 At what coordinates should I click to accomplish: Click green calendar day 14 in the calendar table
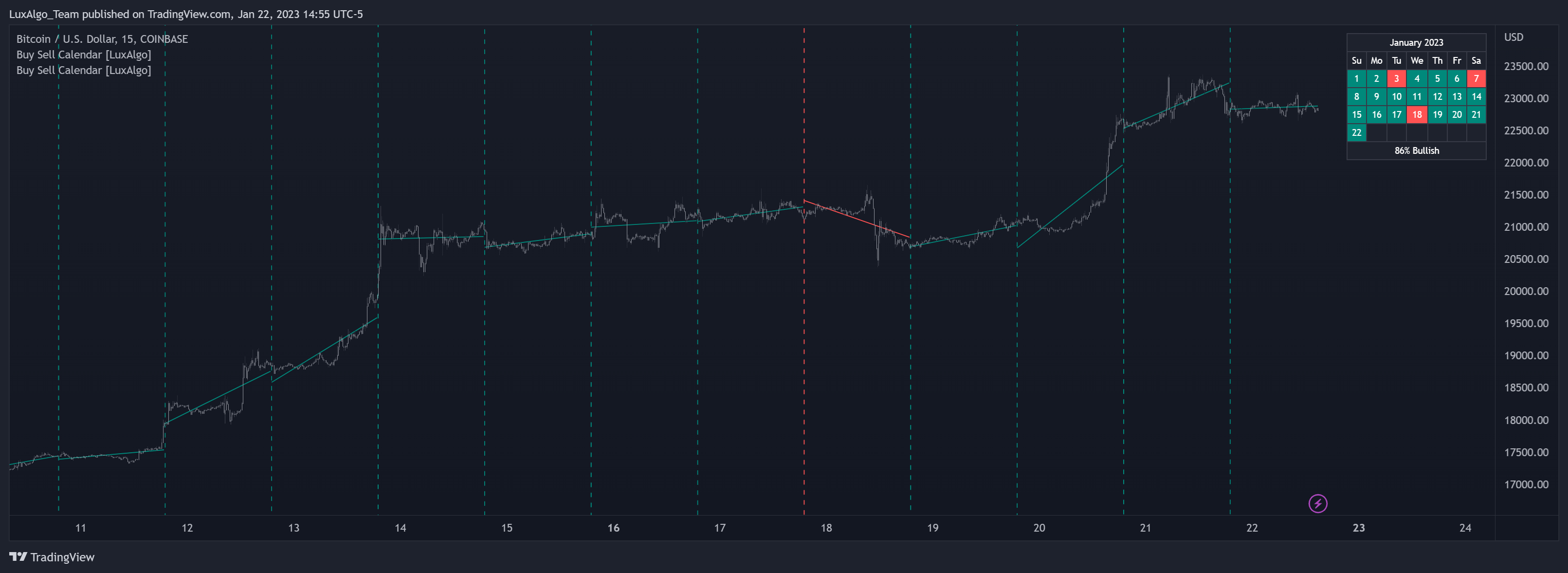pyautogui.click(x=1476, y=96)
